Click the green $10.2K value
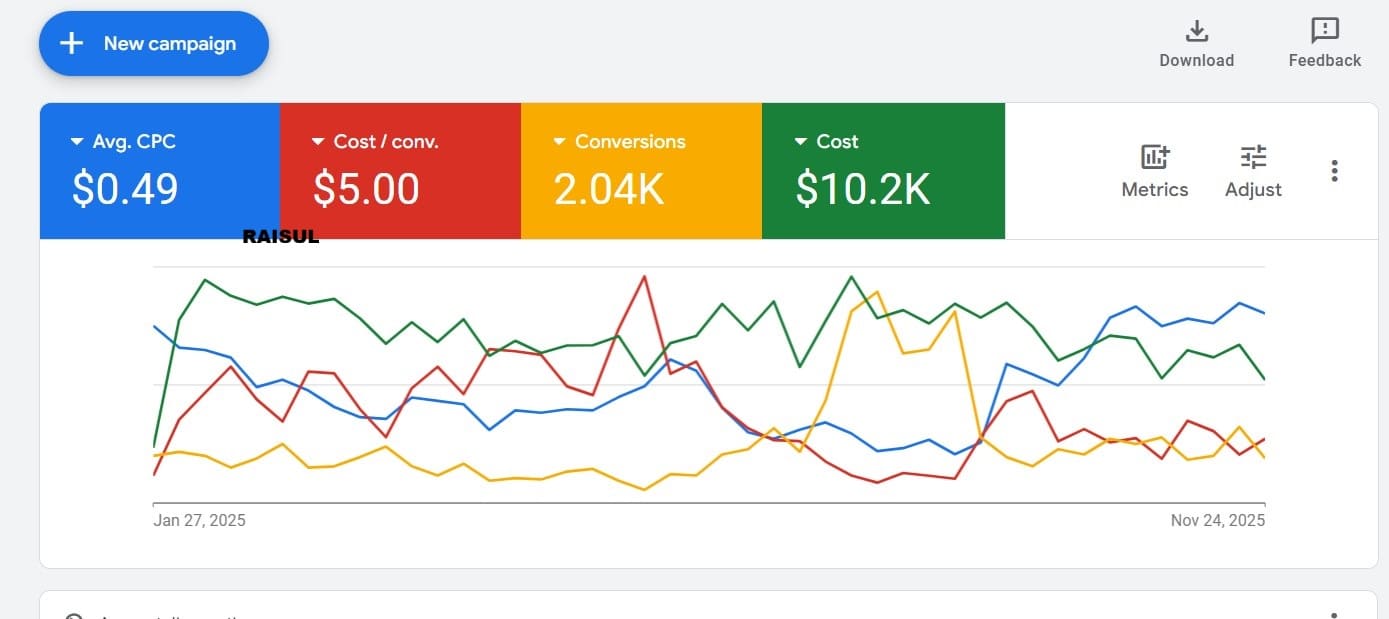1389x619 pixels. (862, 189)
